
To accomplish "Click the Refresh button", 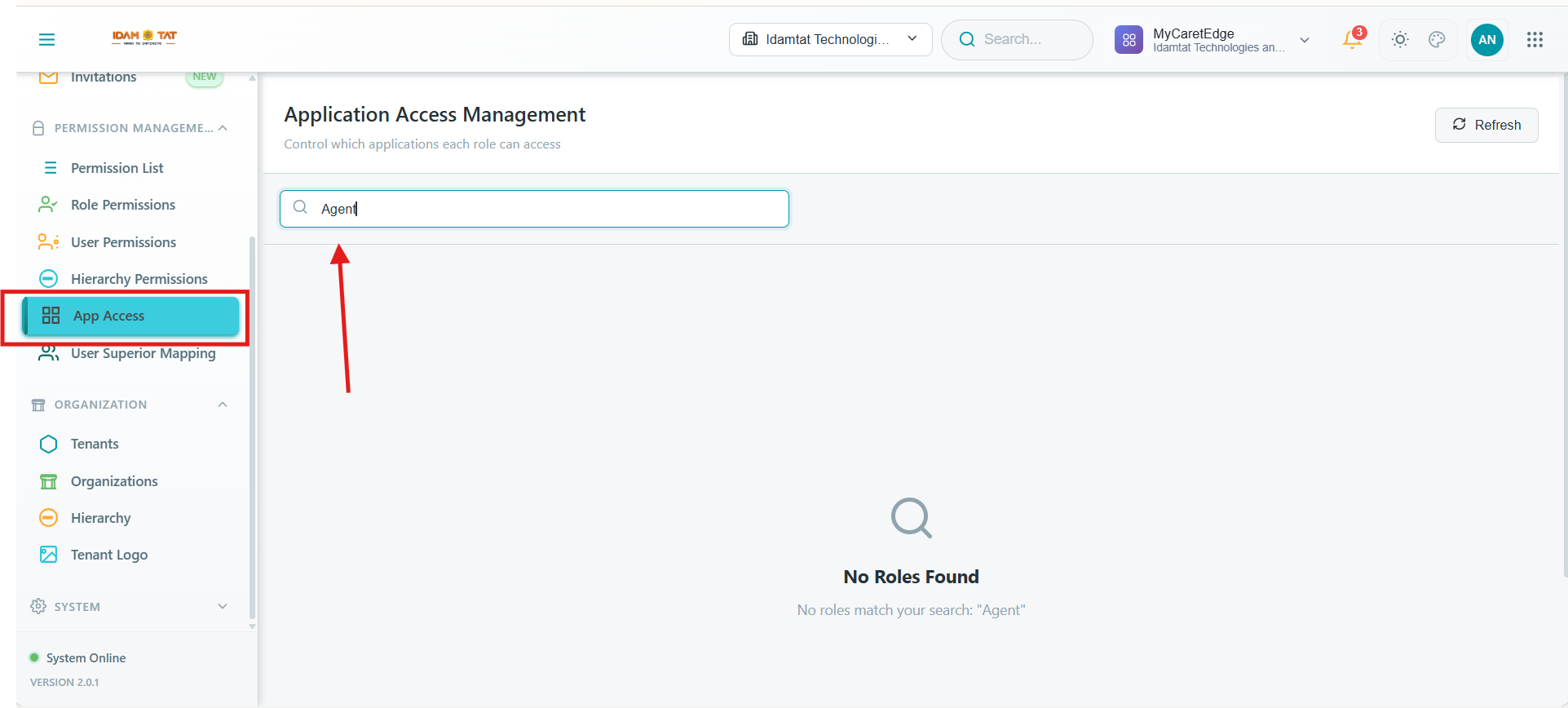I will point(1486,125).
